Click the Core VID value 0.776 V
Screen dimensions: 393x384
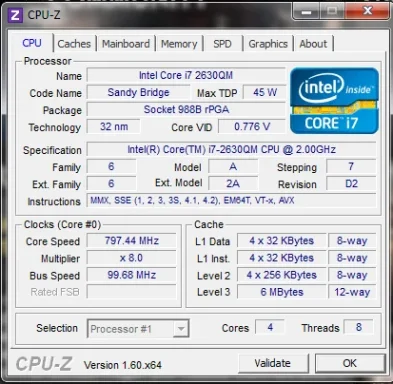(252, 127)
